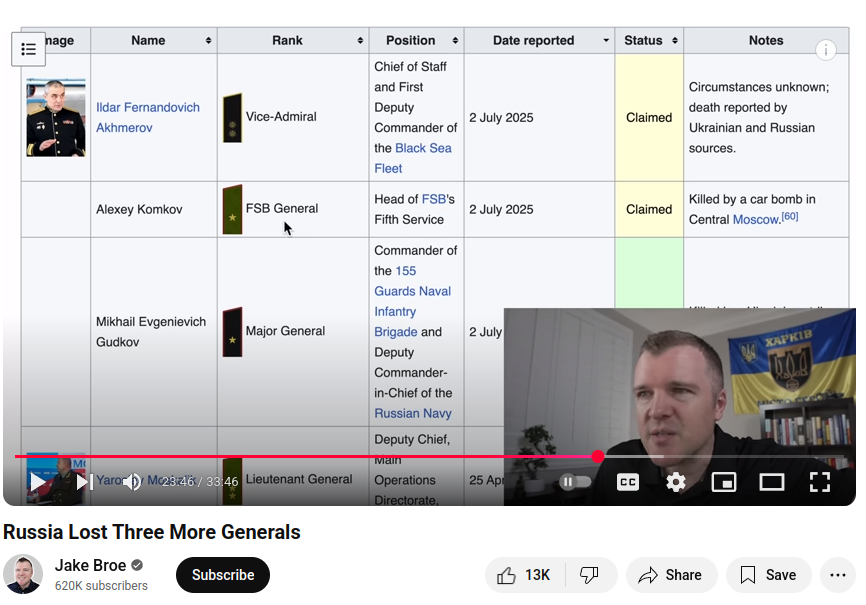Screen dimensions: 866x605
Task: Open 155 Guards Naval Infantry Brigade link
Action: (413, 301)
